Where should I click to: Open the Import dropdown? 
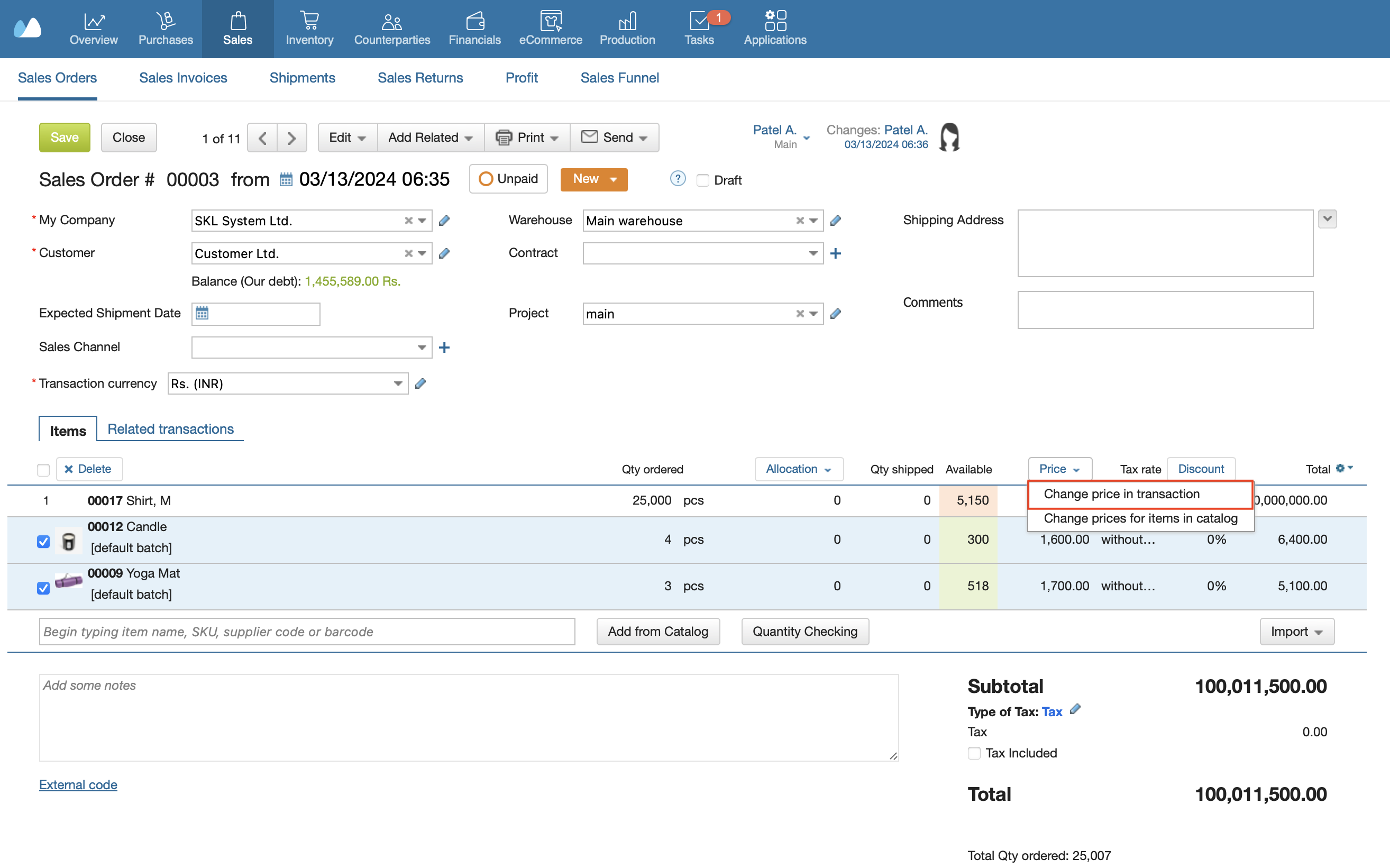(1296, 632)
